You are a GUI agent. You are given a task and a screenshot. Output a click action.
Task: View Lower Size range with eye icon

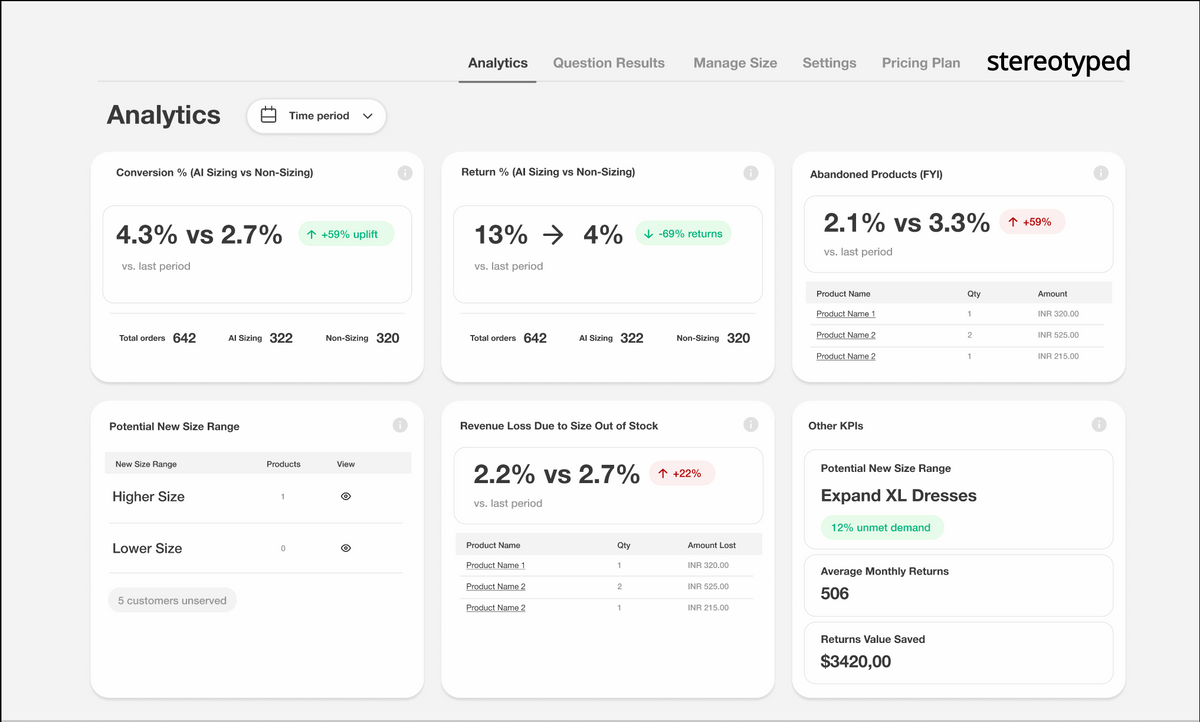(x=346, y=548)
